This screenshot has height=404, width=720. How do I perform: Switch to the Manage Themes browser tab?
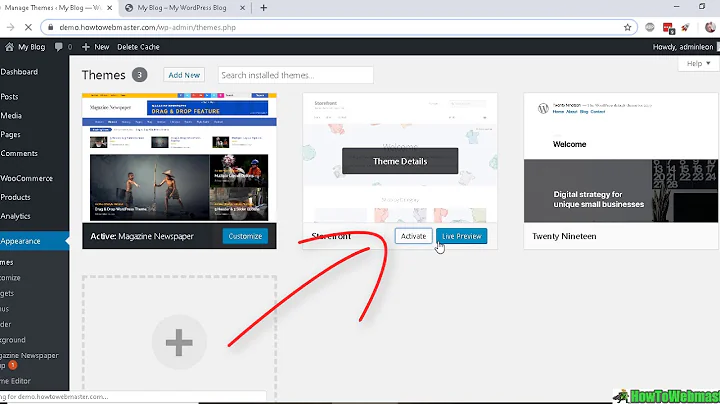(x=53, y=8)
